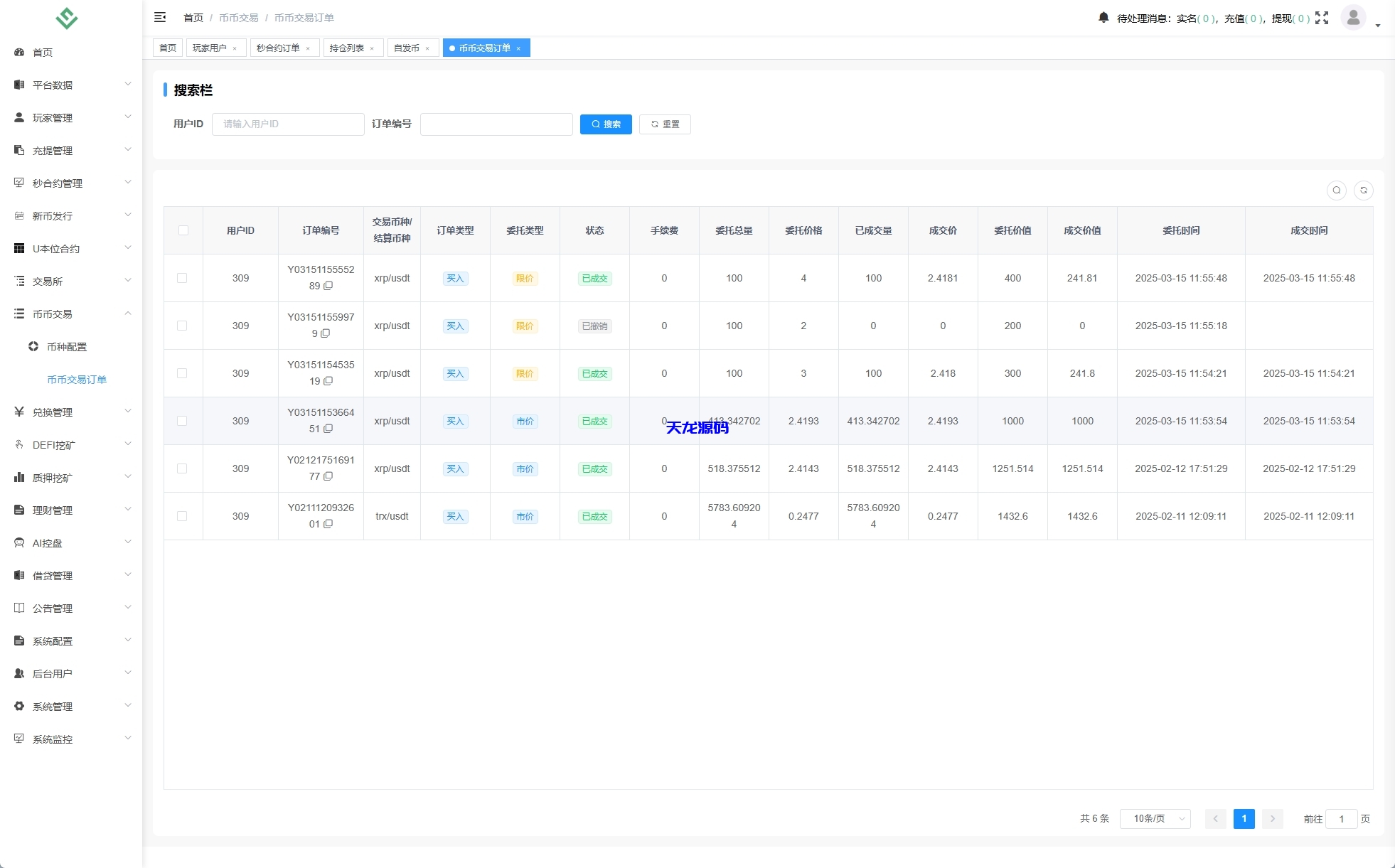This screenshot has height=868, width=1395.
Task: Open the 10条/页 page size dropdown
Action: point(1155,819)
